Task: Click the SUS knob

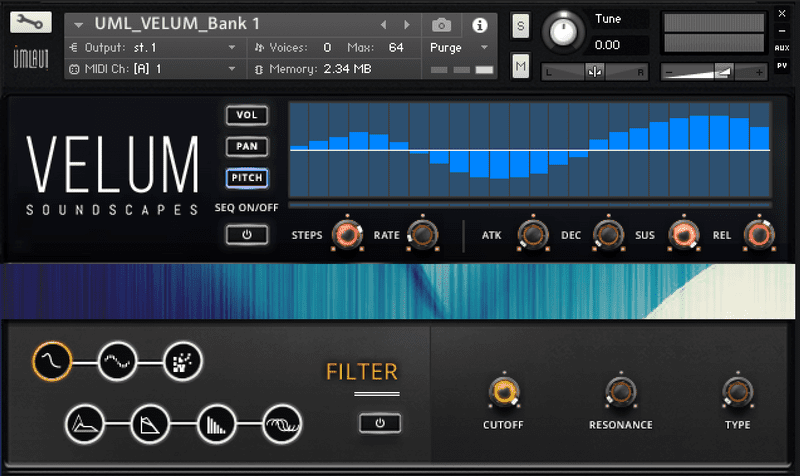Action: pos(684,235)
